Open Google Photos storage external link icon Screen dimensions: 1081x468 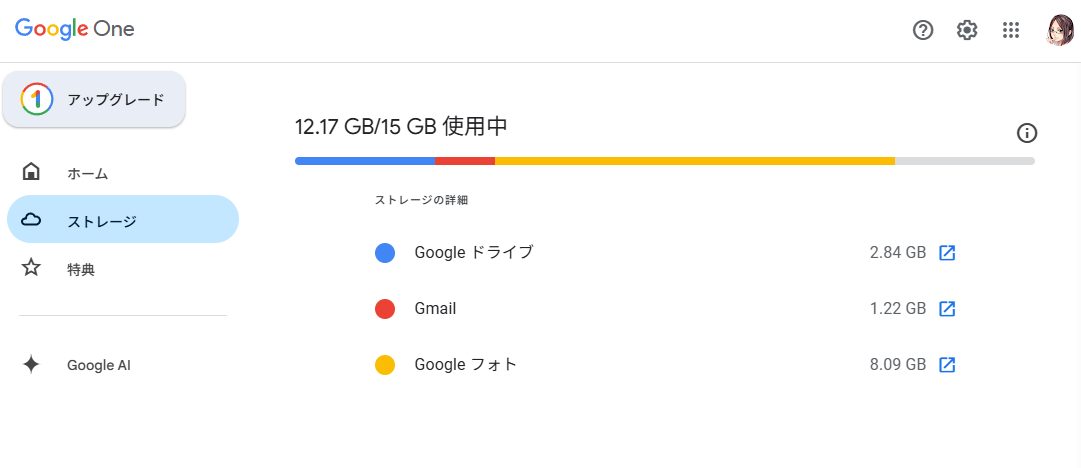tap(947, 365)
